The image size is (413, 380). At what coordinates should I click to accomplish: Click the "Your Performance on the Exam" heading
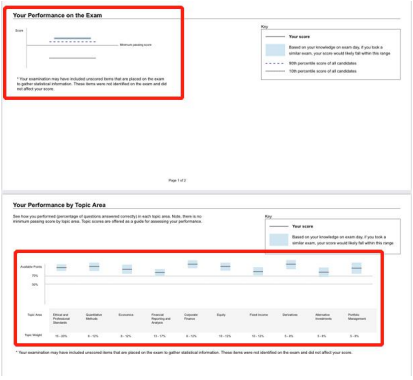click(x=57, y=15)
